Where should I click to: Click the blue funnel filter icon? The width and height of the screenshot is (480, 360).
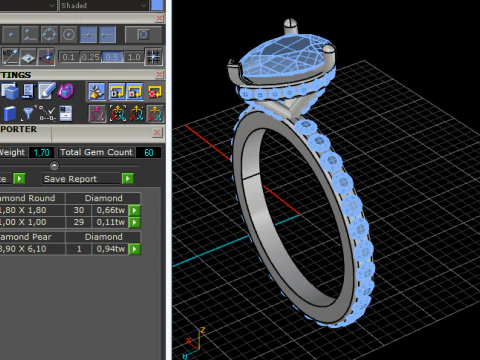coord(28,114)
